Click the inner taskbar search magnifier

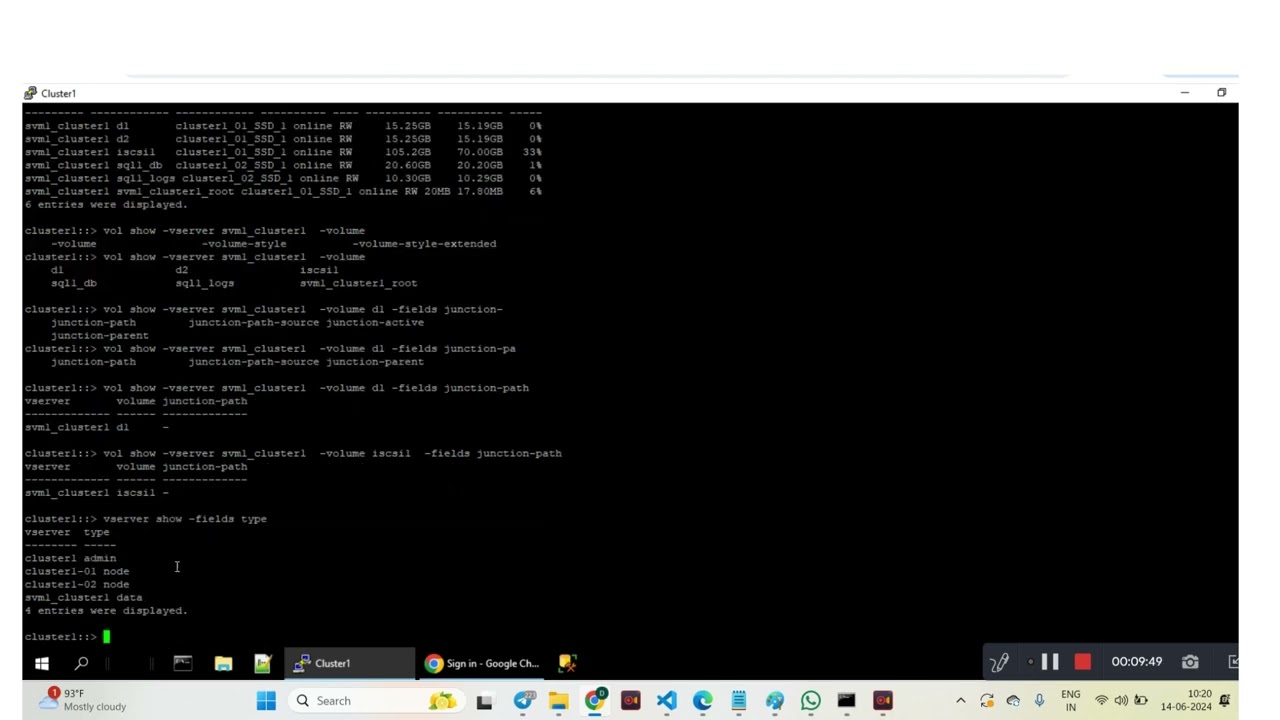click(x=82, y=663)
